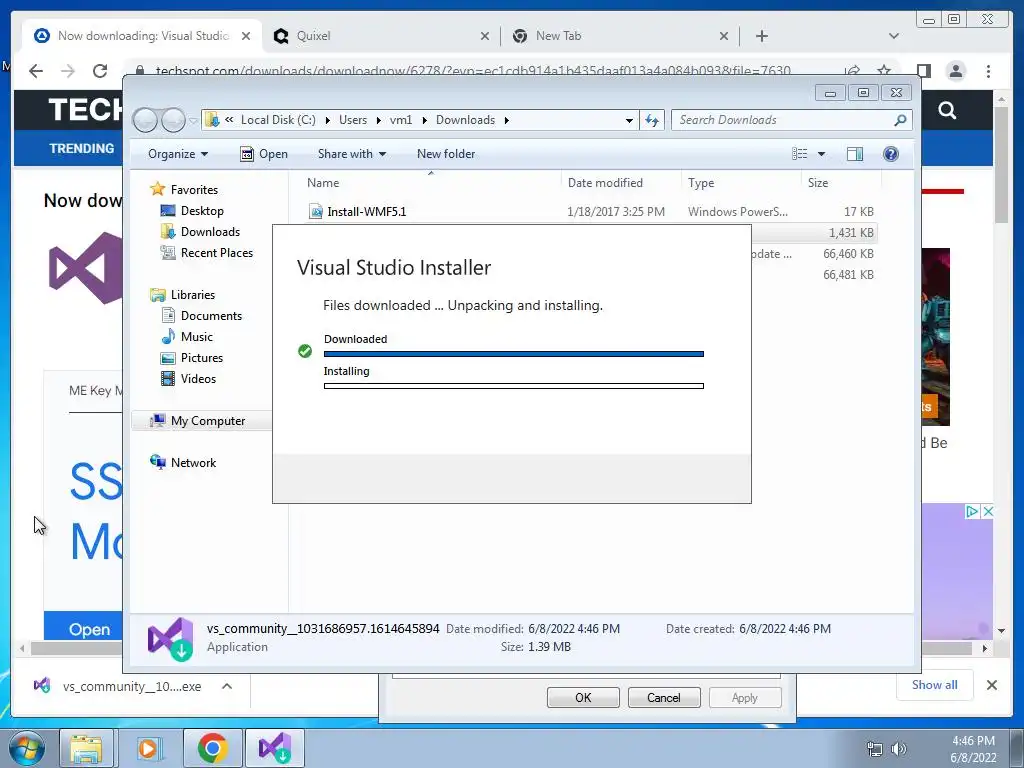1024x768 pixels.
Task: Click New folder in Explorer toolbar
Action: [x=446, y=154]
